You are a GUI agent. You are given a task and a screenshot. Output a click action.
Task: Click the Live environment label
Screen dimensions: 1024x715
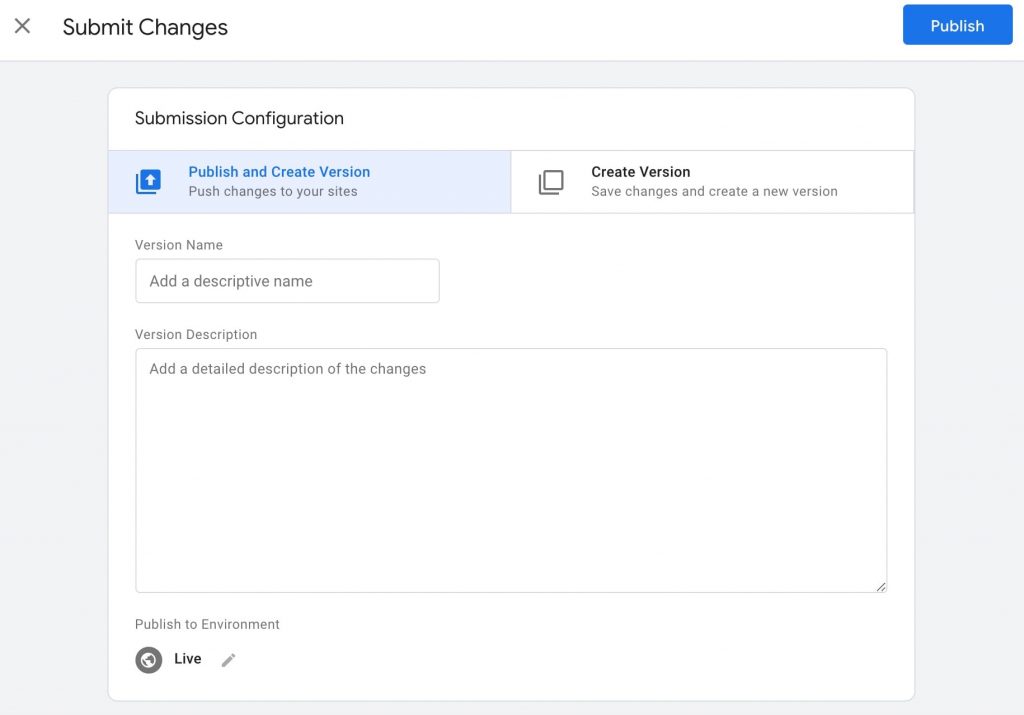coord(188,659)
